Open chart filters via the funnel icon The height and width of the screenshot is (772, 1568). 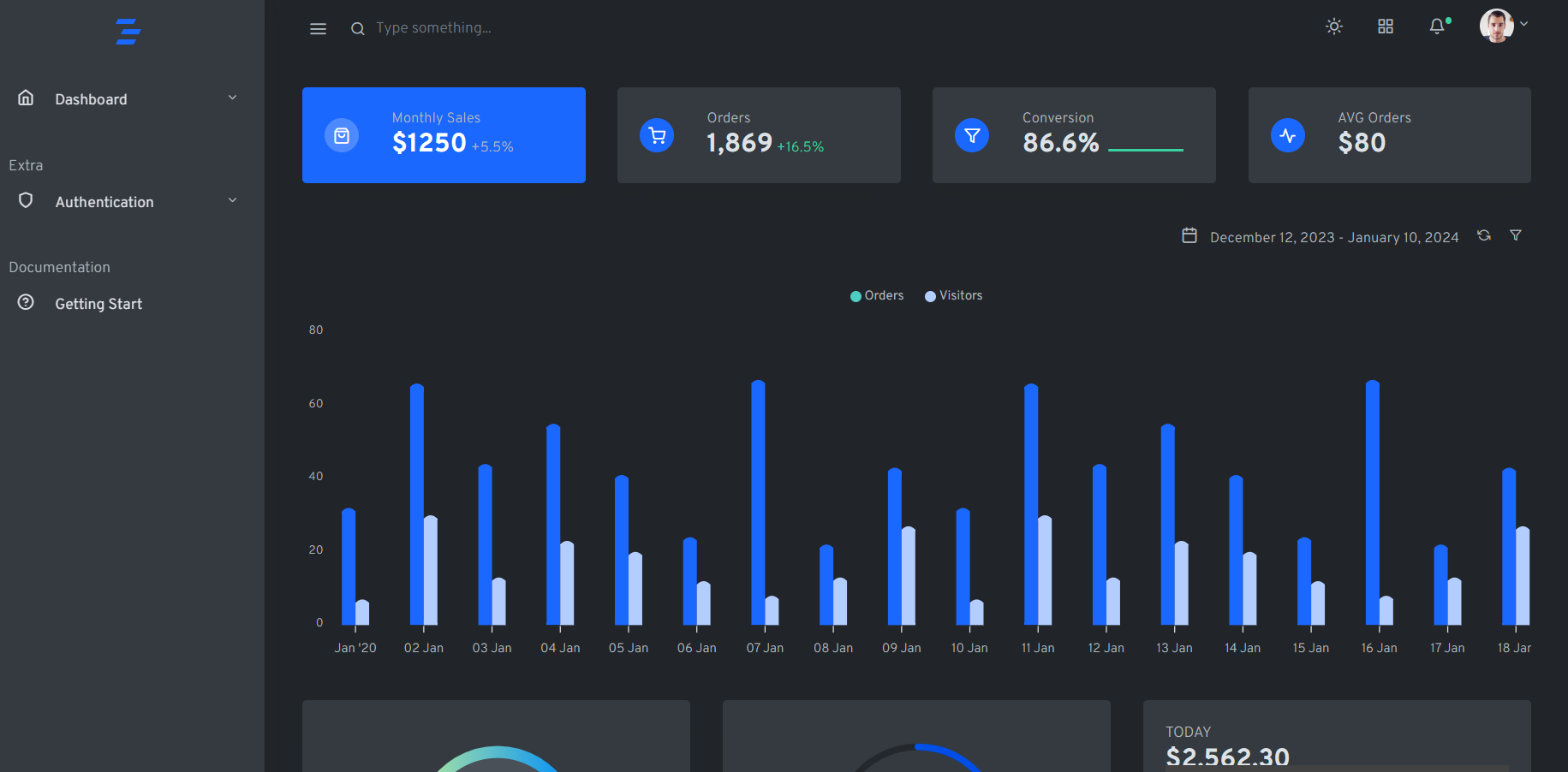tap(1515, 235)
